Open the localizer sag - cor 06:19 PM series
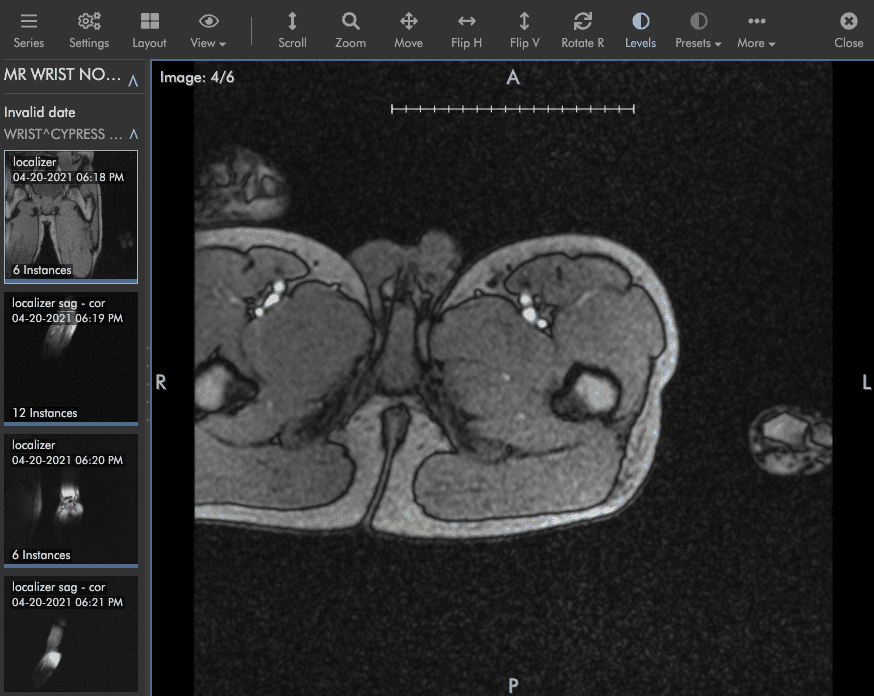Viewport: 874px width, 696px height. pos(71,357)
